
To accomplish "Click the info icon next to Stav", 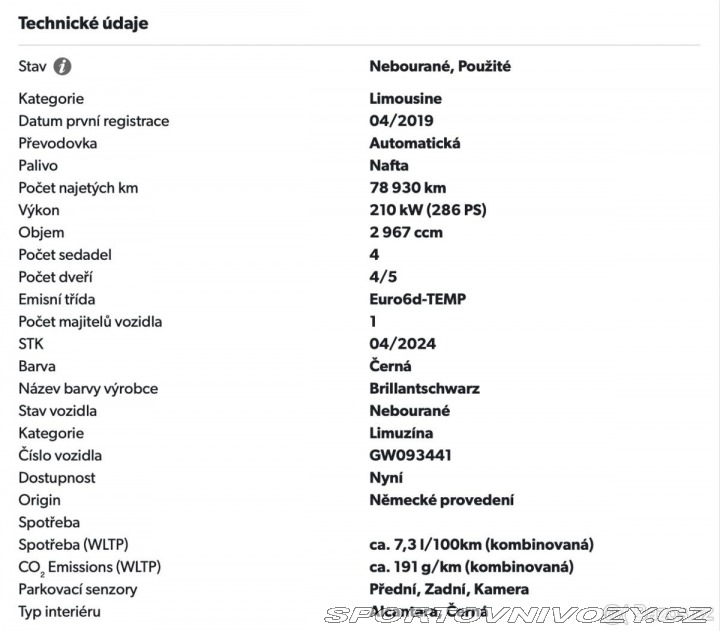I will [62, 66].
